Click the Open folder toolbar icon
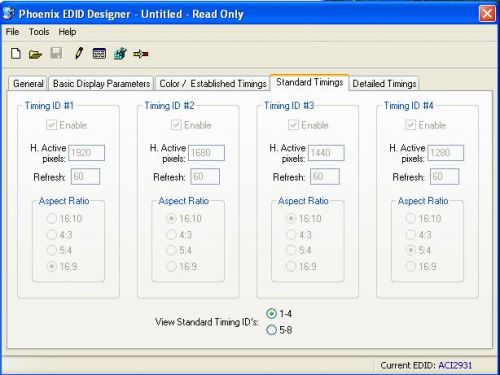Image resolution: width=500 pixels, height=375 pixels. [x=35, y=54]
